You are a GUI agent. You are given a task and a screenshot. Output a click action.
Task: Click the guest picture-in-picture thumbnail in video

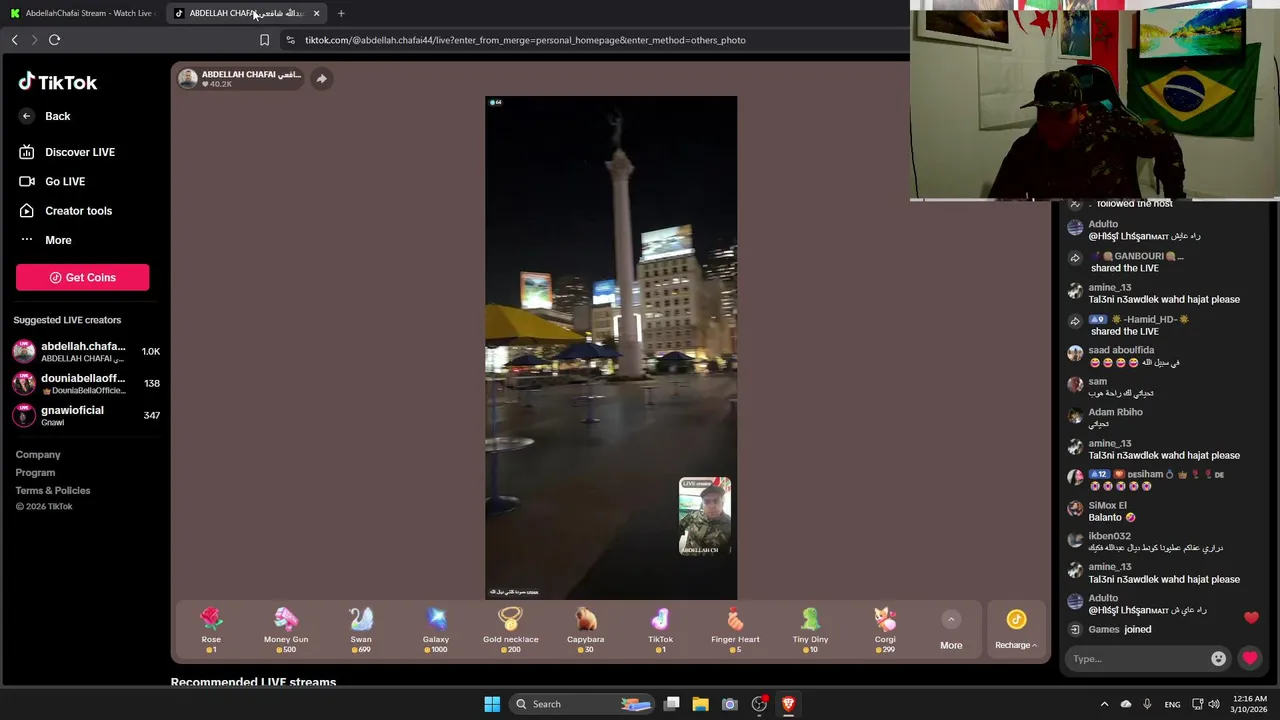click(705, 516)
